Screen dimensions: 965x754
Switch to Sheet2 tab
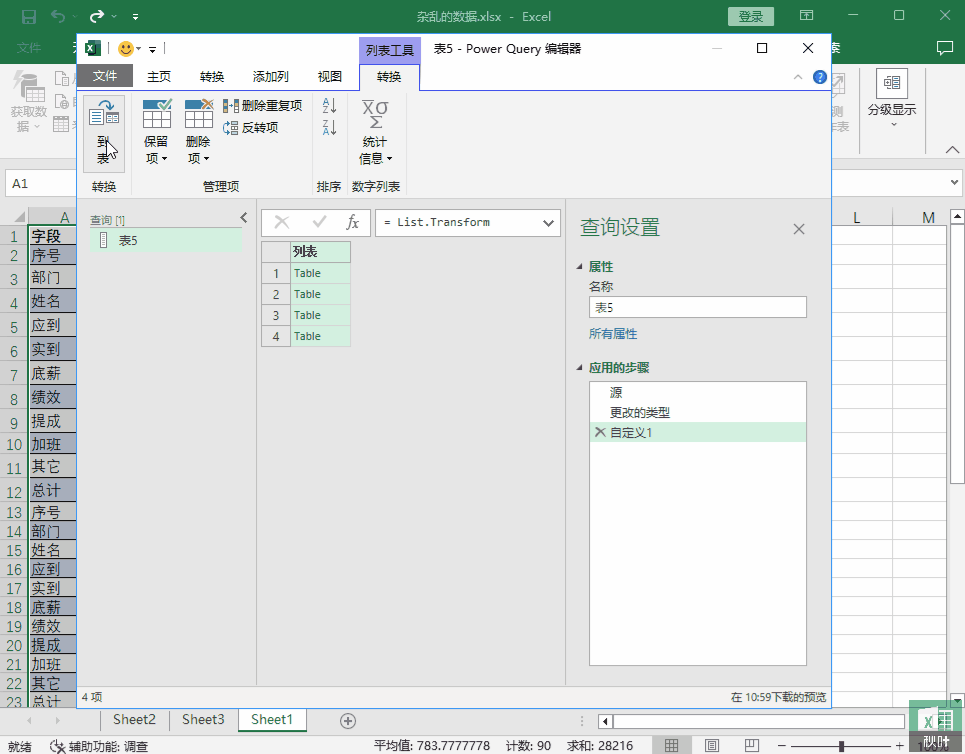tap(134, 720)
